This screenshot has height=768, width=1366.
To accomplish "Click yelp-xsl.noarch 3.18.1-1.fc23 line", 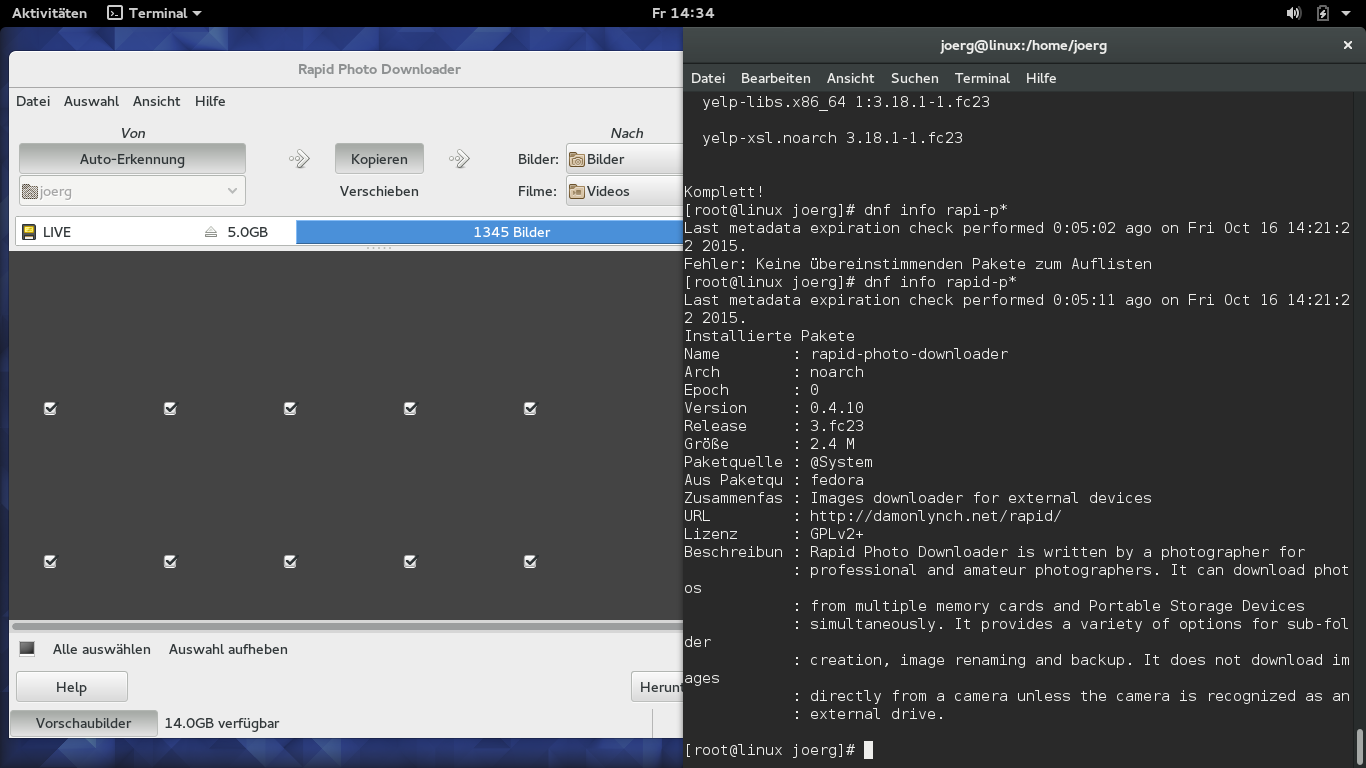I will tap(832, 138).
